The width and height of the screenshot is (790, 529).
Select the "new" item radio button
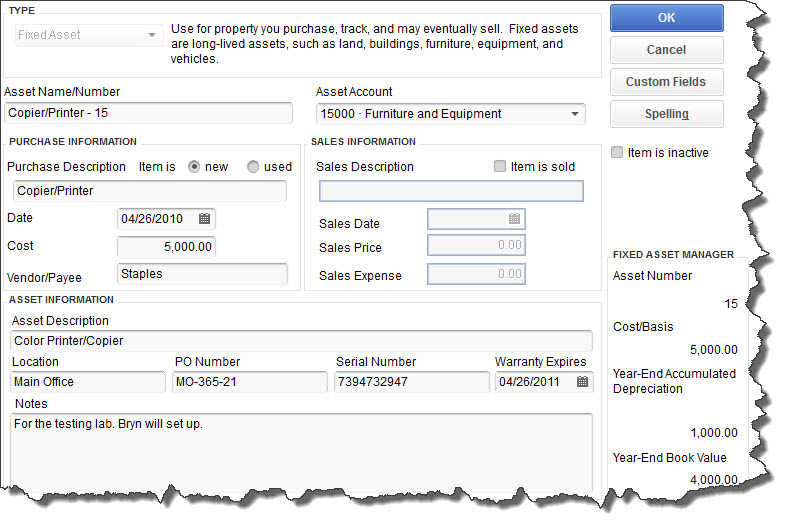click(x=194, y=167)
